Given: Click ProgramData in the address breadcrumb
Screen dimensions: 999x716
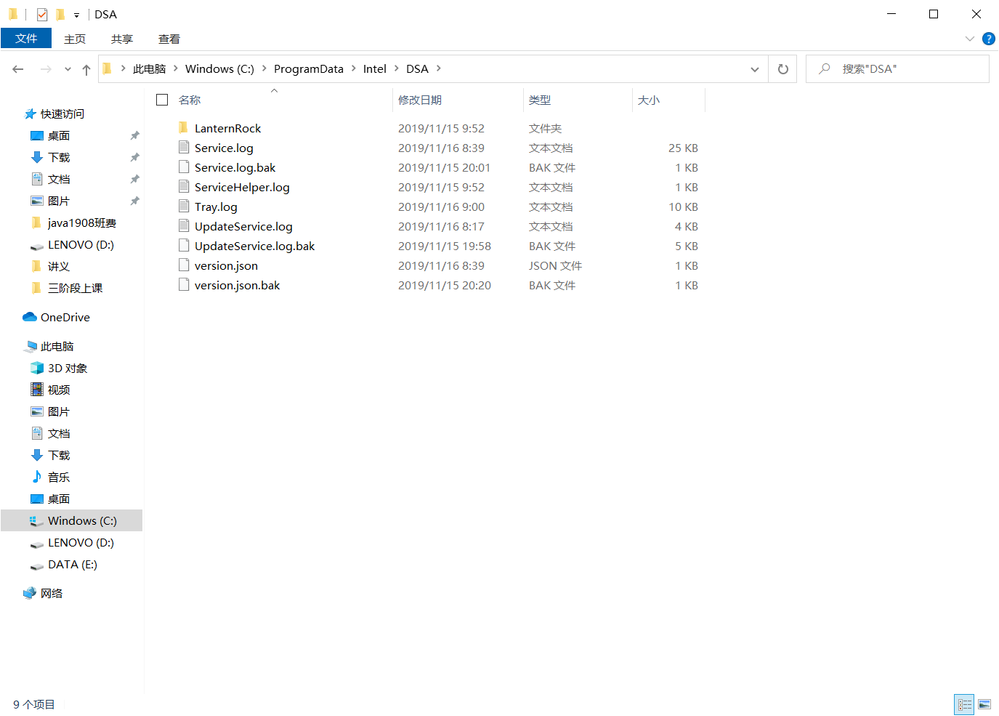Looking at the screenshot, I should (308, 69).
